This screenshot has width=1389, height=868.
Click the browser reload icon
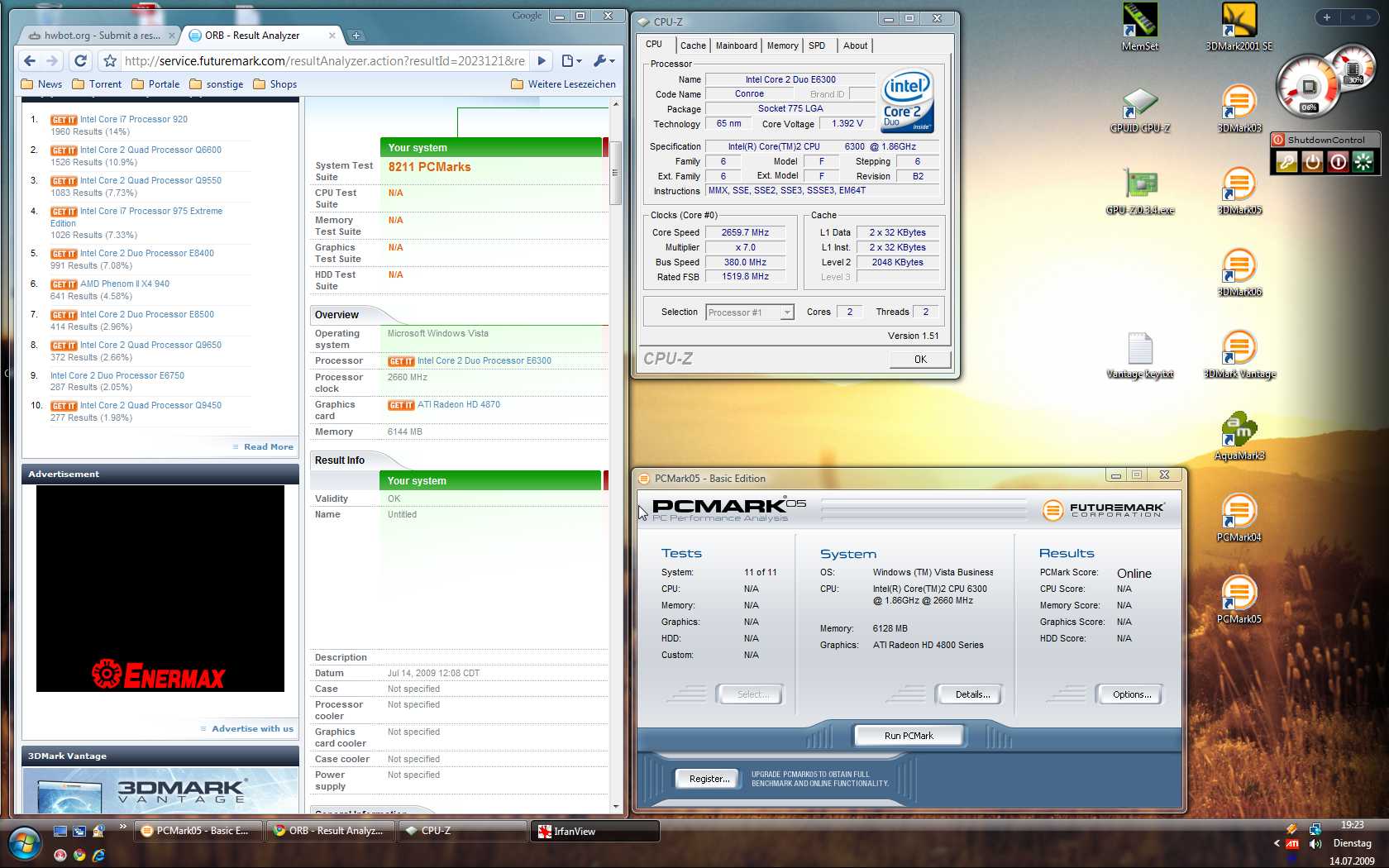point(80,60)
